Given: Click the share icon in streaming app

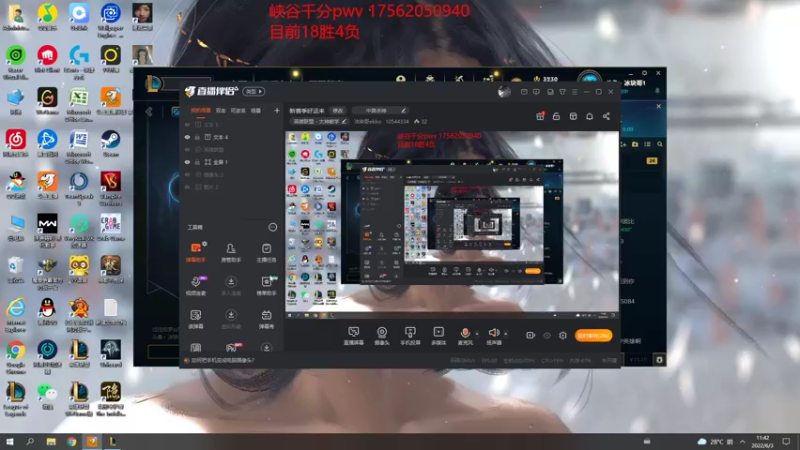Looking at the screenshot, I should pos(606,116).
